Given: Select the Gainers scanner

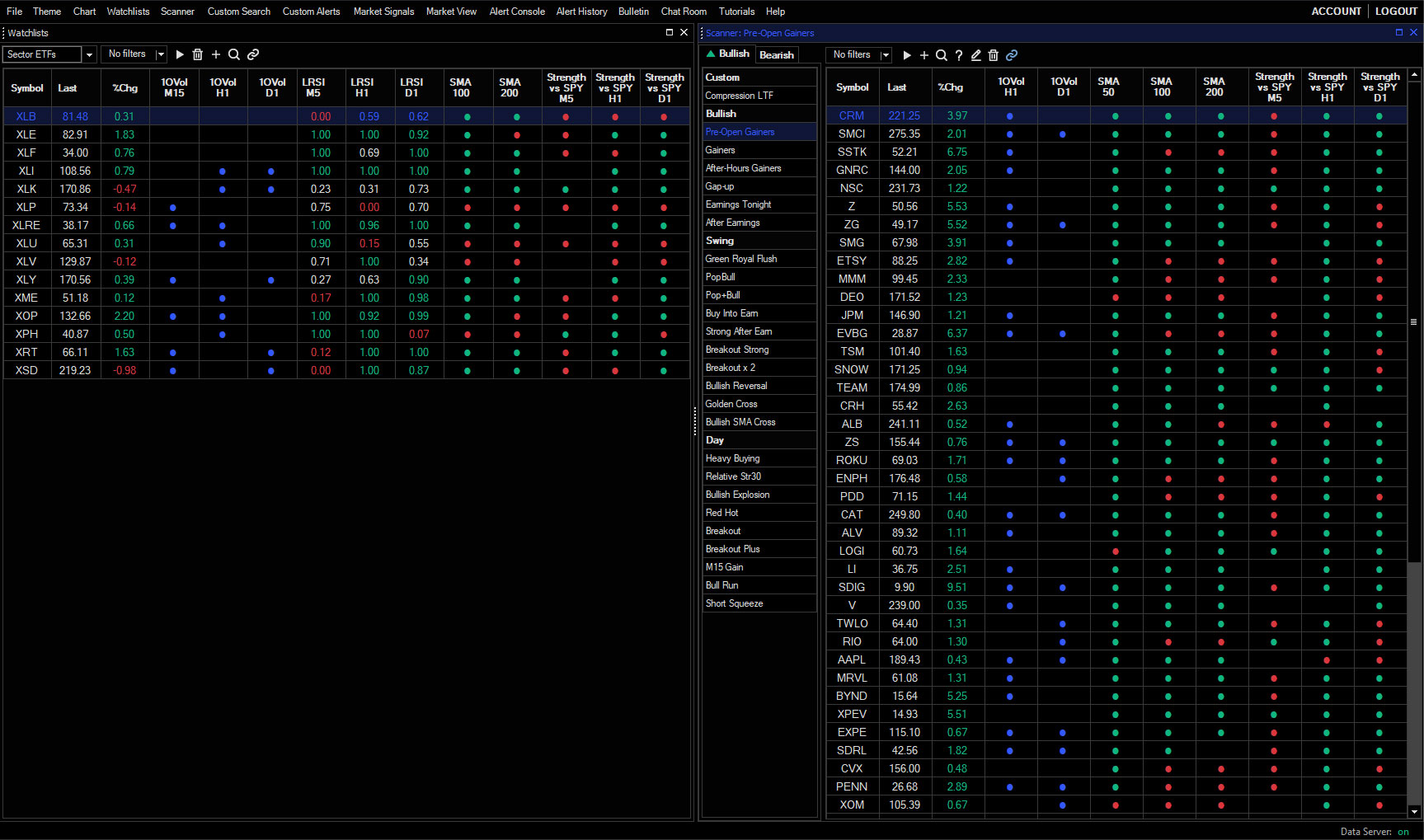Looking at the screenshot, I should point(720,150).
